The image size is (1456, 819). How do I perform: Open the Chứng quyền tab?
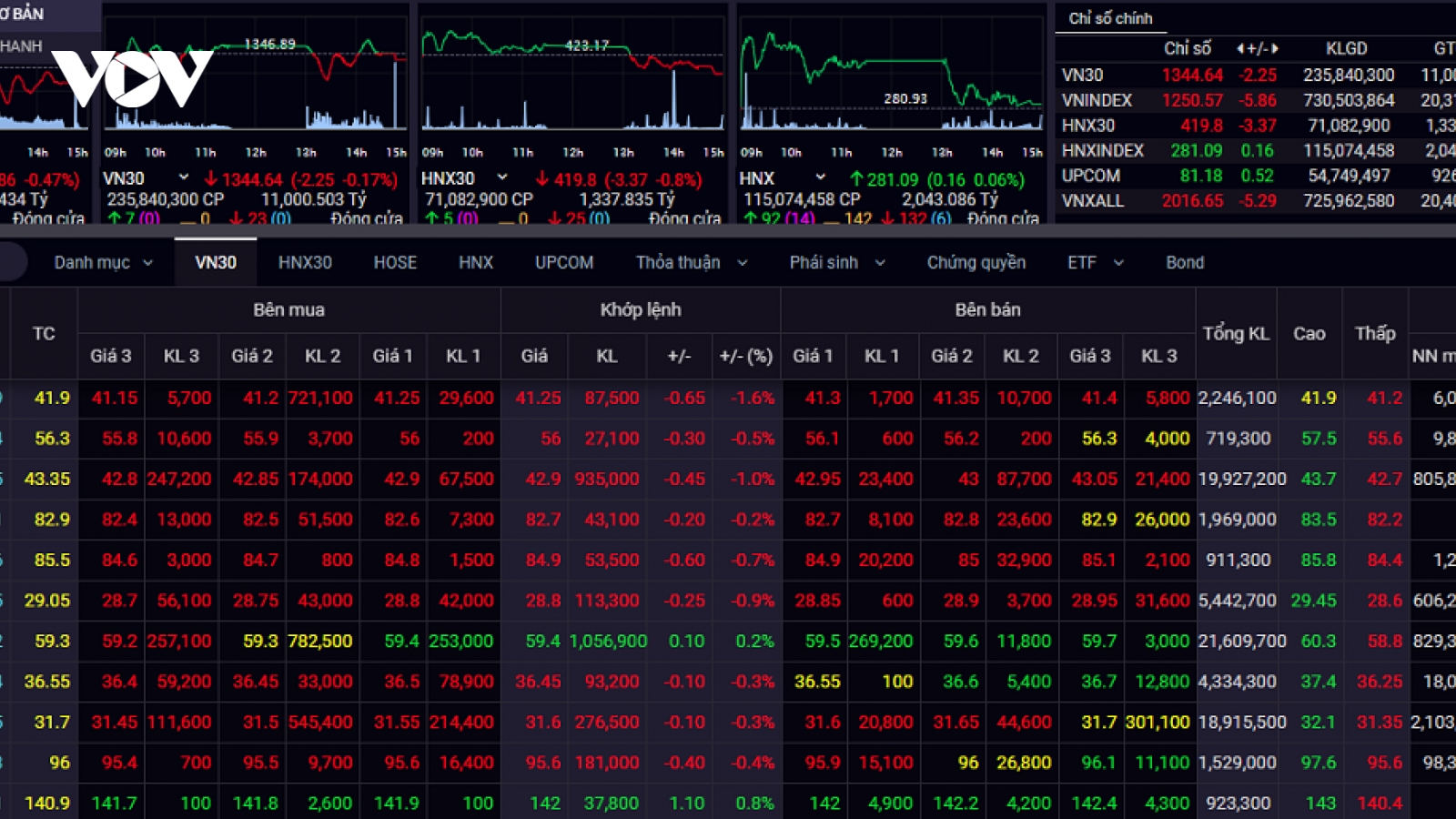[976, 262]
